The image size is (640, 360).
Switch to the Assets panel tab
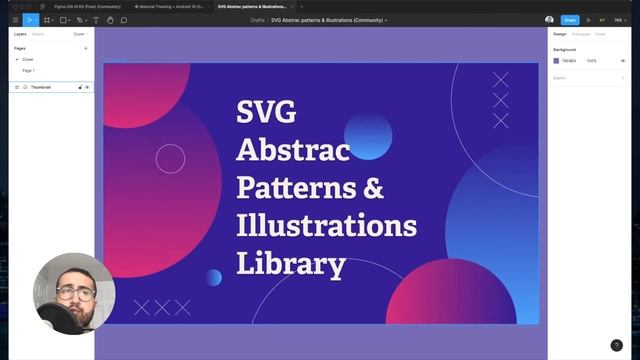point(38,34)
